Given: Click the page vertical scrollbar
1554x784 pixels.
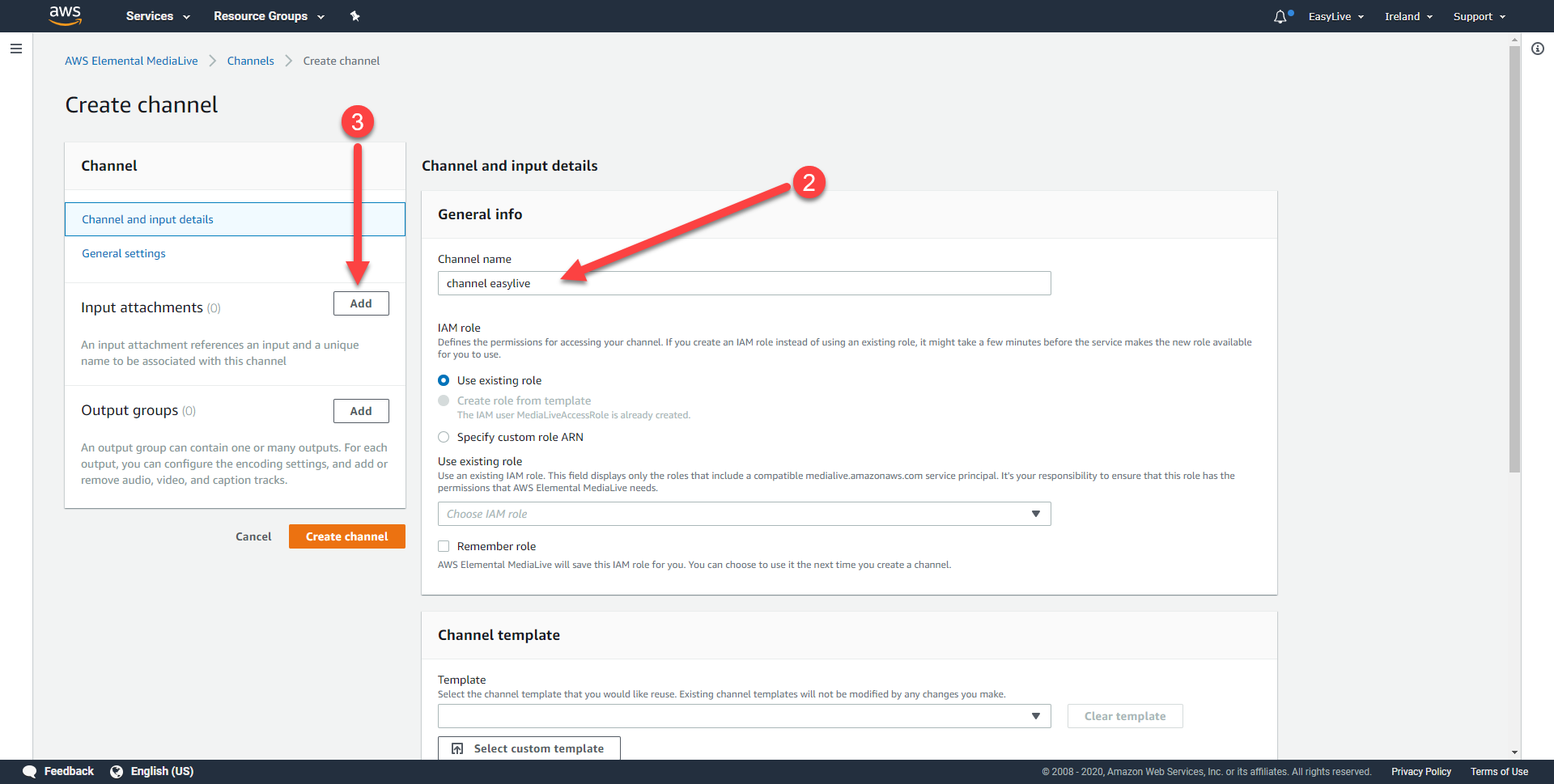Looking at the screenshot, I should pyautogui.click(x=1514, y=259).
